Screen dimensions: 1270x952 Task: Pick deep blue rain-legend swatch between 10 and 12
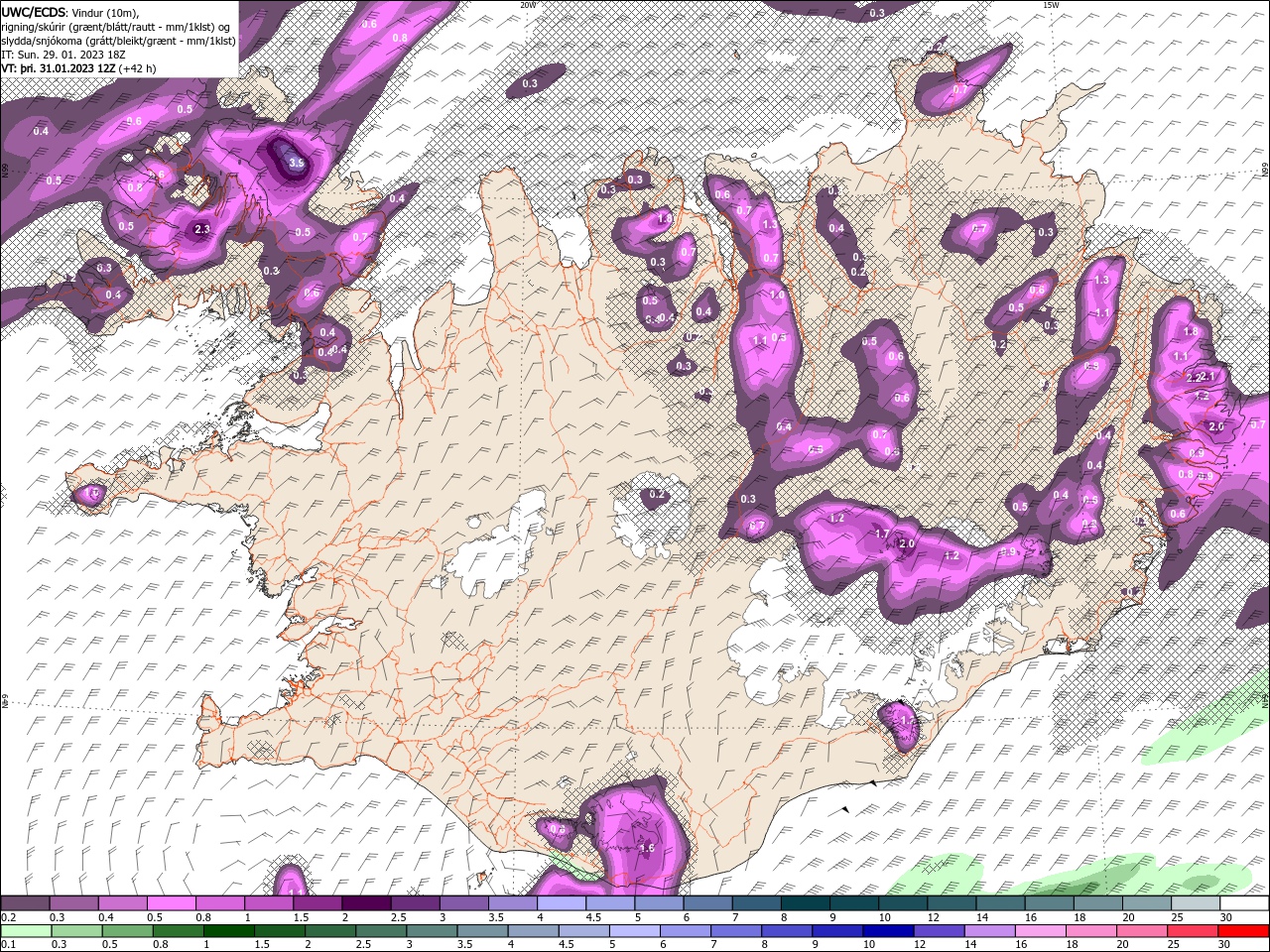pos(888,931)
